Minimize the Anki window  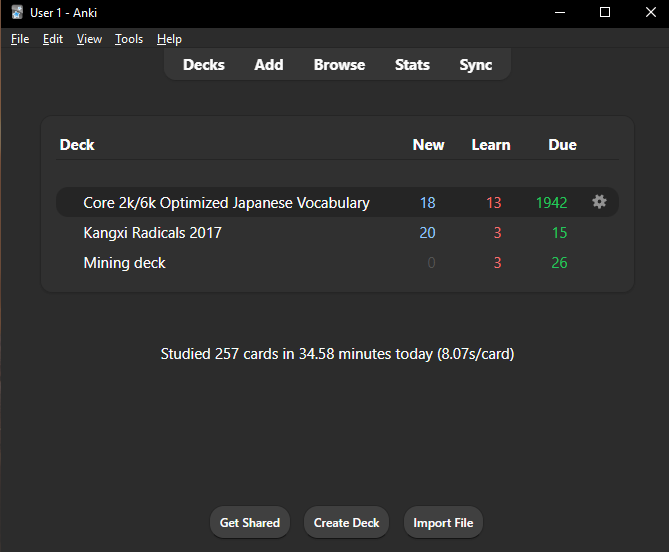click(560, 12)
